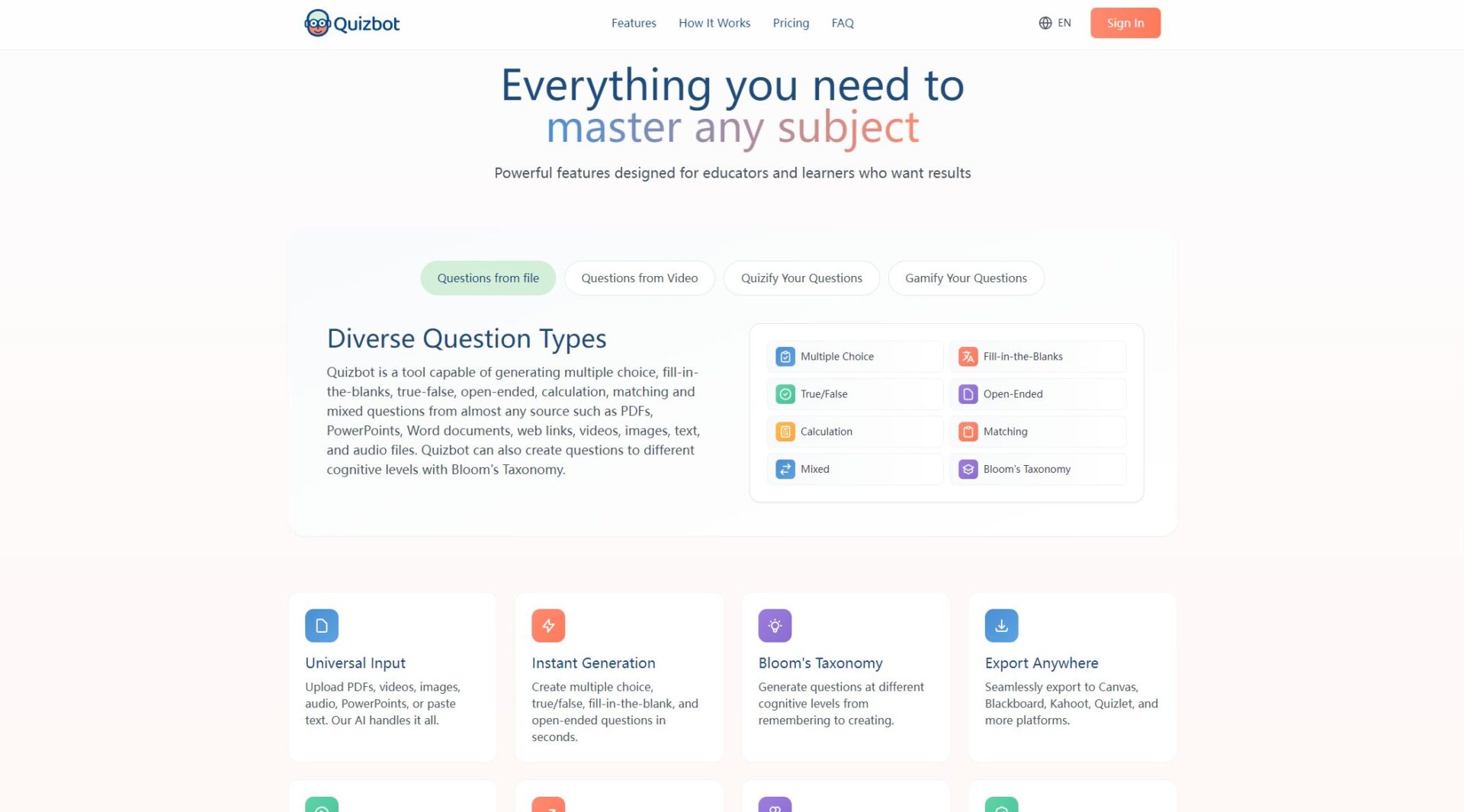Click the Universal Input file icon
Viewport: 1464px width, 812px height.
[x=322, y=626]
